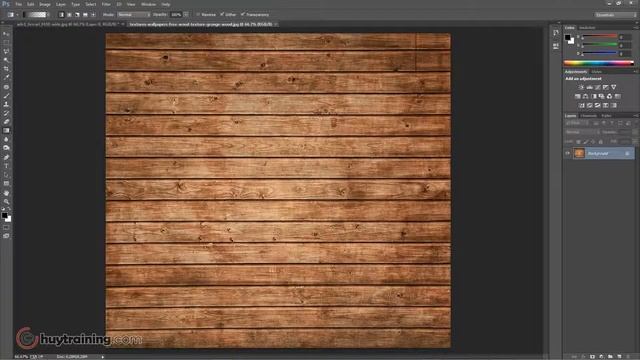Uncheck the Transparency checkbox
The image size is (640, 360).
(243, 15)
